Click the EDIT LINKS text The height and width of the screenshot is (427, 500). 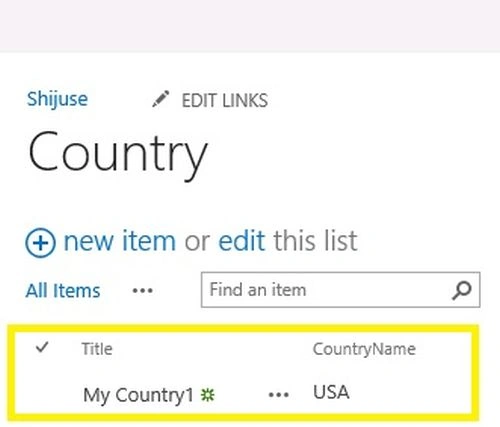point(225,100)
